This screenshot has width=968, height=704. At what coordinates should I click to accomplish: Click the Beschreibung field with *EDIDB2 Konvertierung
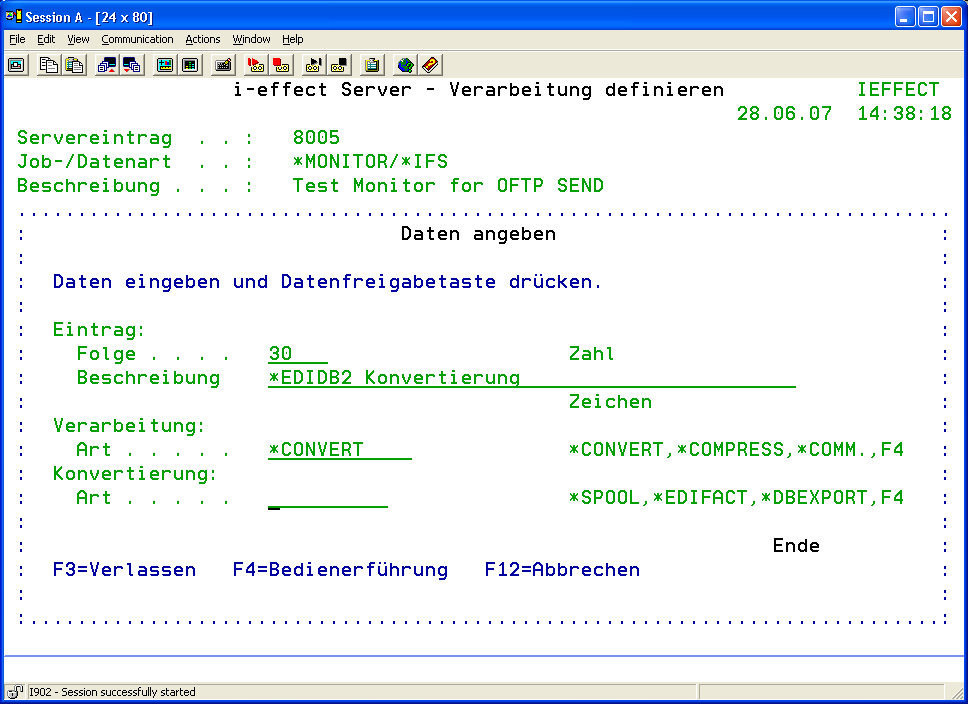[x=532, y=378]
